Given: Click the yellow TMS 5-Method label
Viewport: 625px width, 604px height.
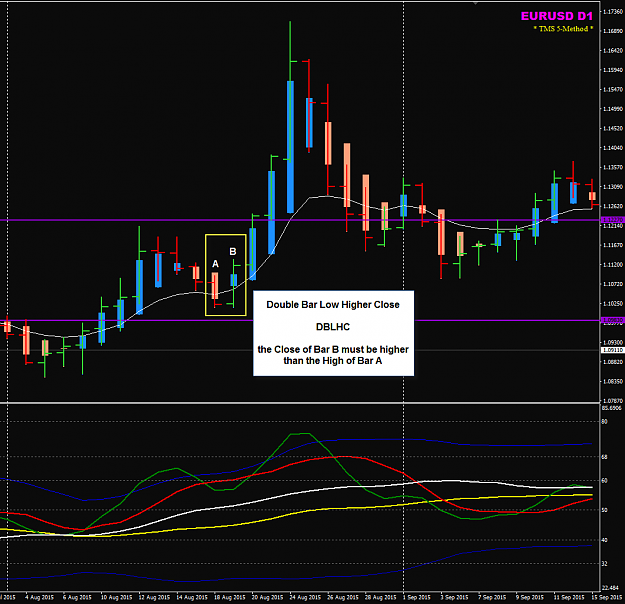Looking at the screenshot, I should (563, 29).
